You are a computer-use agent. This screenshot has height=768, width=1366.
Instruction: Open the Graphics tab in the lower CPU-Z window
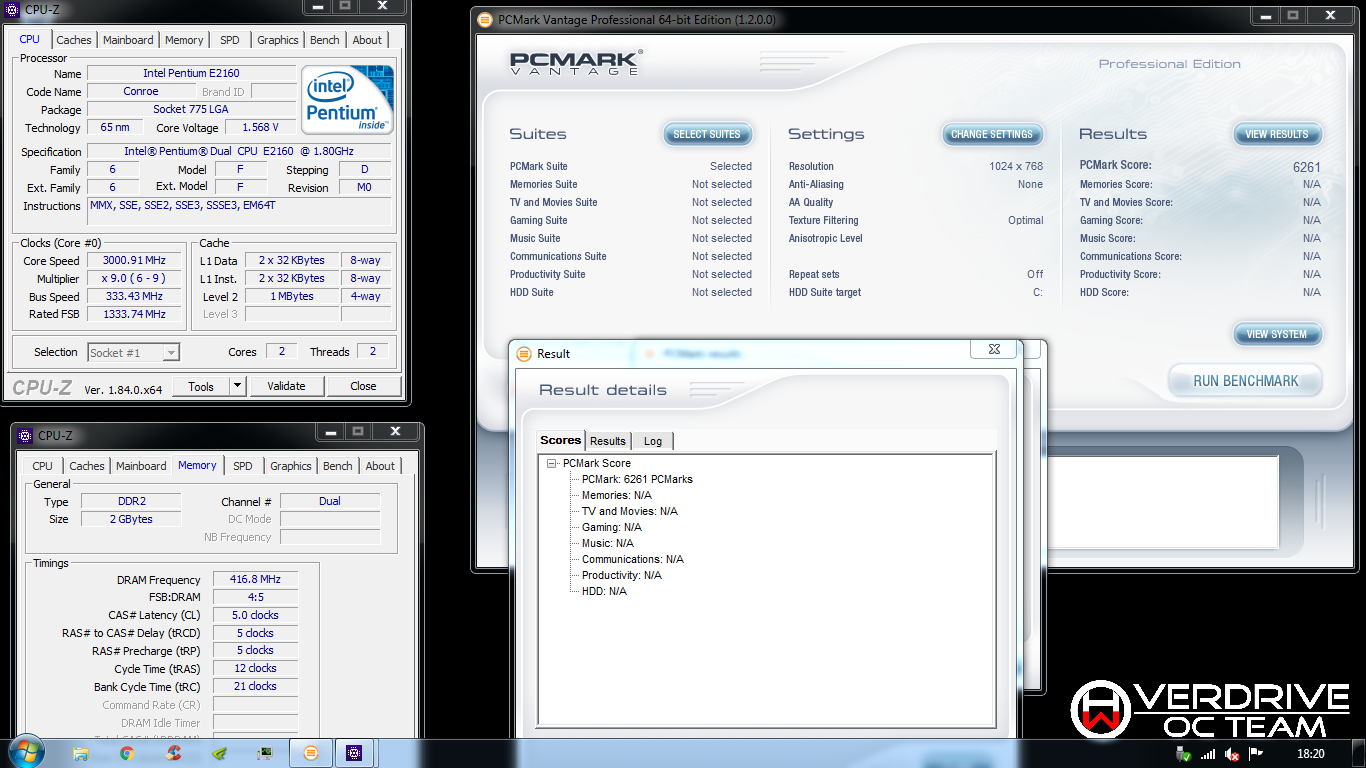291,466
